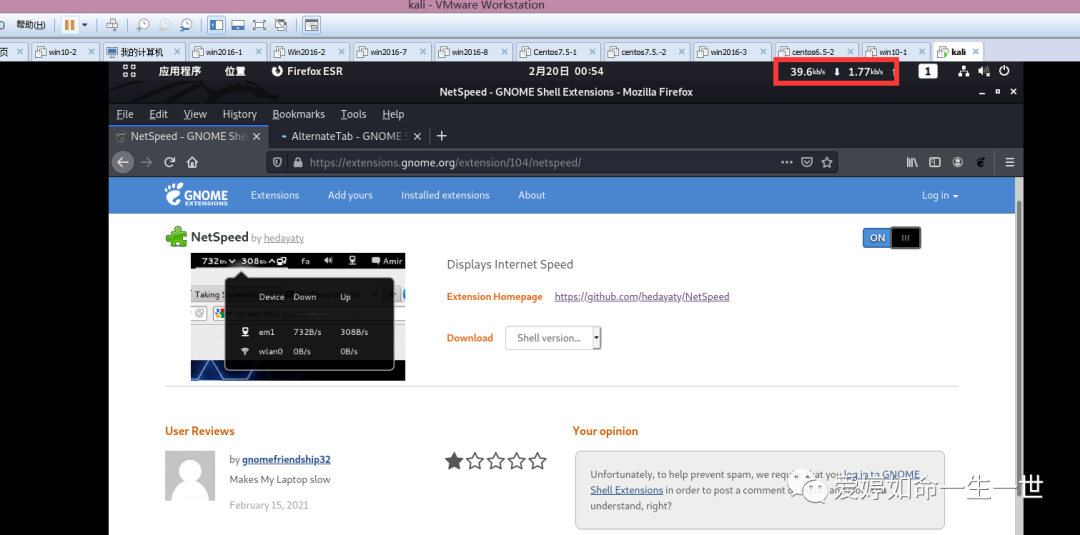Toggle the VMware library sidebar view

[216, 25]
